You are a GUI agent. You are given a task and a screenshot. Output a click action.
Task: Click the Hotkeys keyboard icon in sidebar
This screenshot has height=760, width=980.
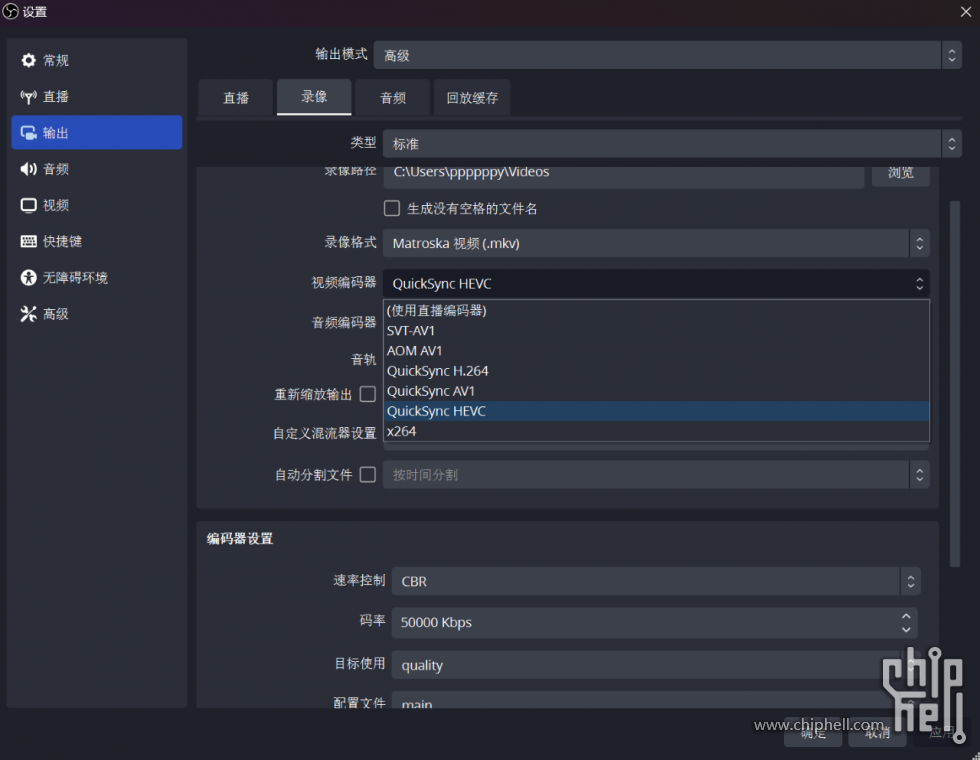[29, 241]
